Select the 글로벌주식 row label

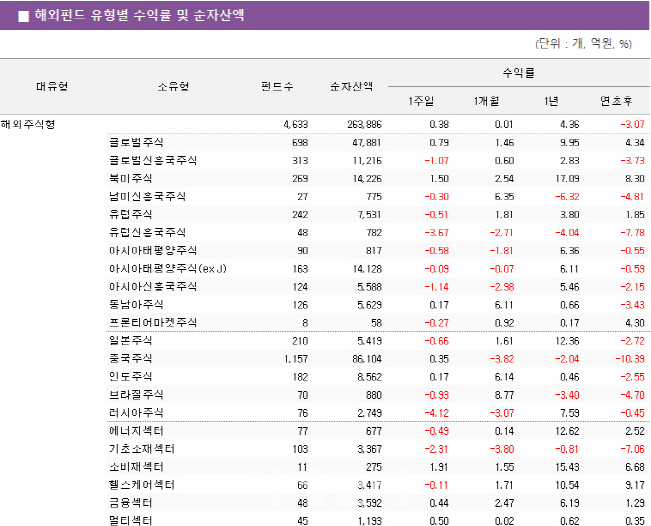(x=136, y=142)
